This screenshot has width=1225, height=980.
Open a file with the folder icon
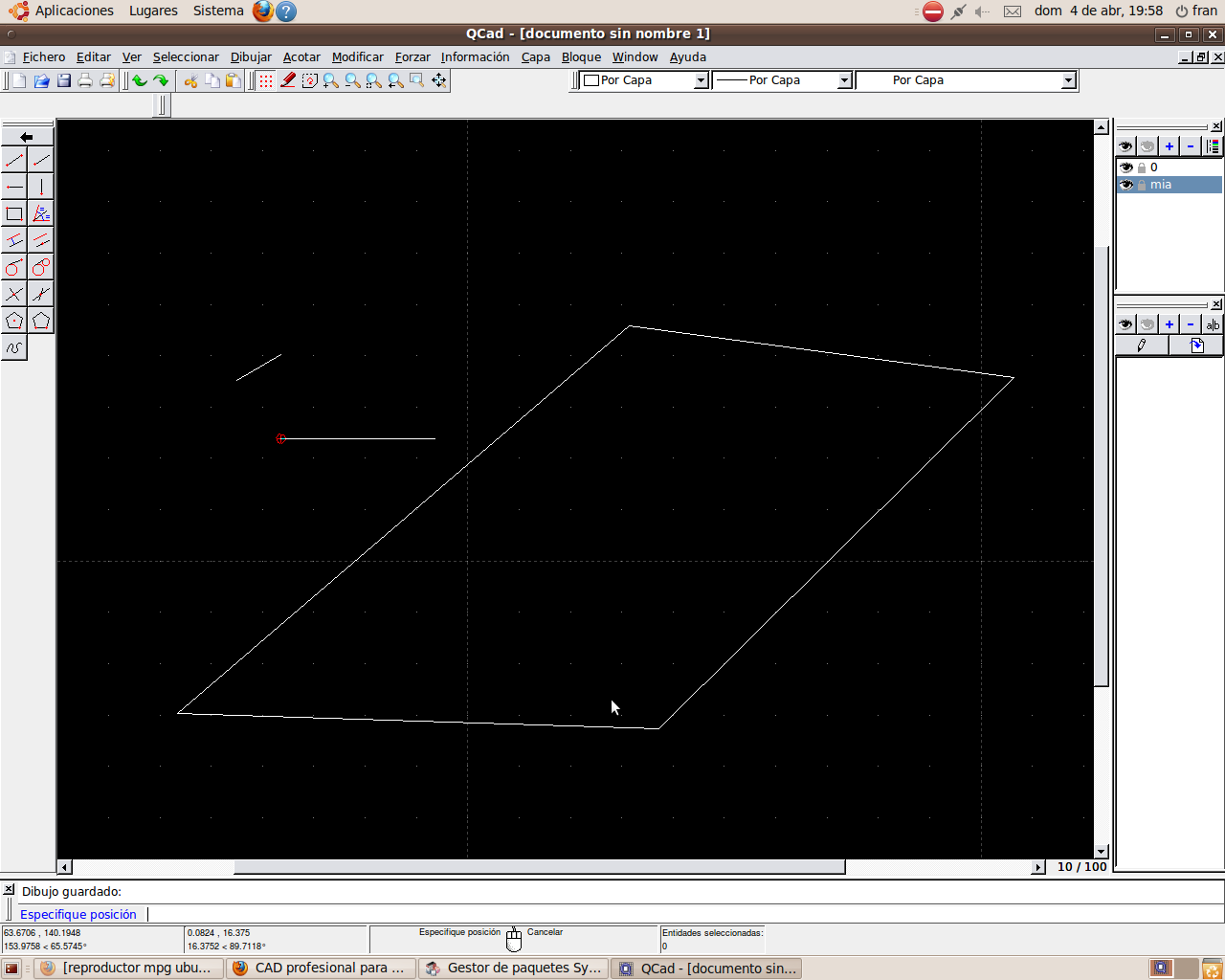tap(41, 80)
